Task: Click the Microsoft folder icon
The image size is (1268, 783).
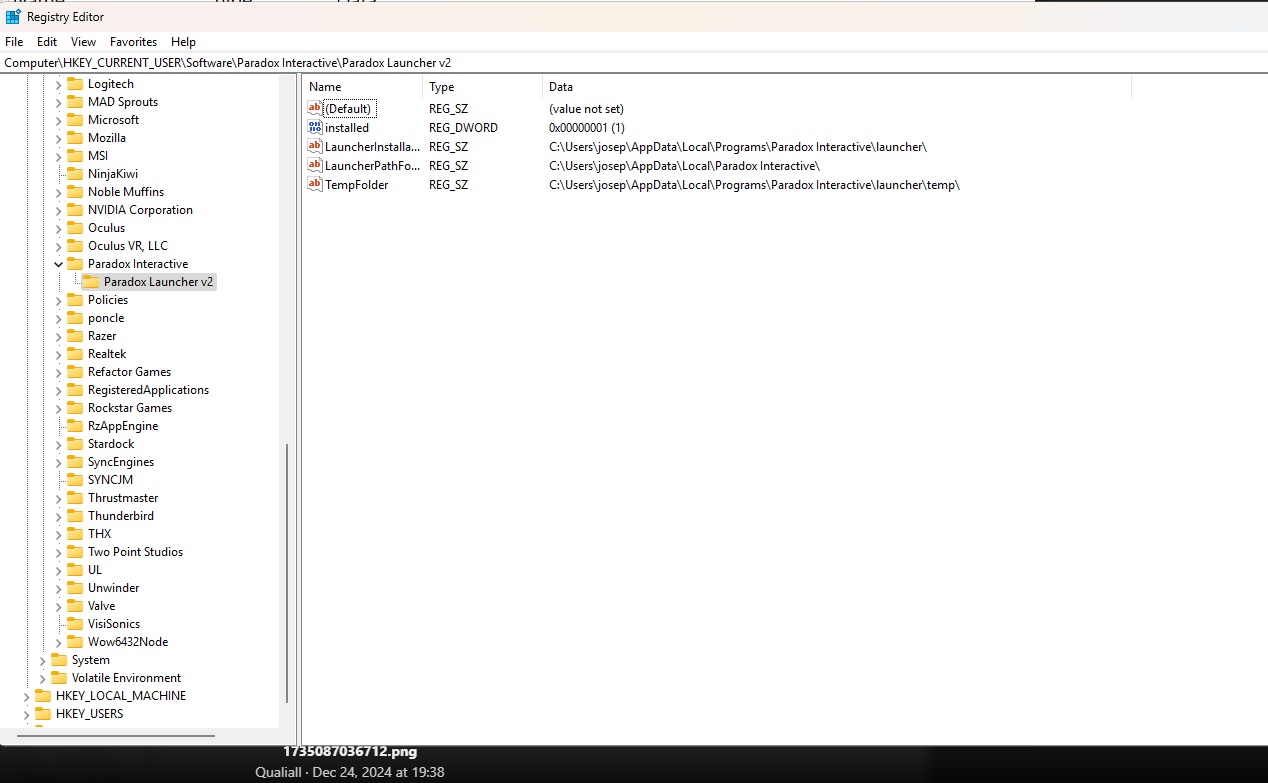Action: click(x=75, y=120)
